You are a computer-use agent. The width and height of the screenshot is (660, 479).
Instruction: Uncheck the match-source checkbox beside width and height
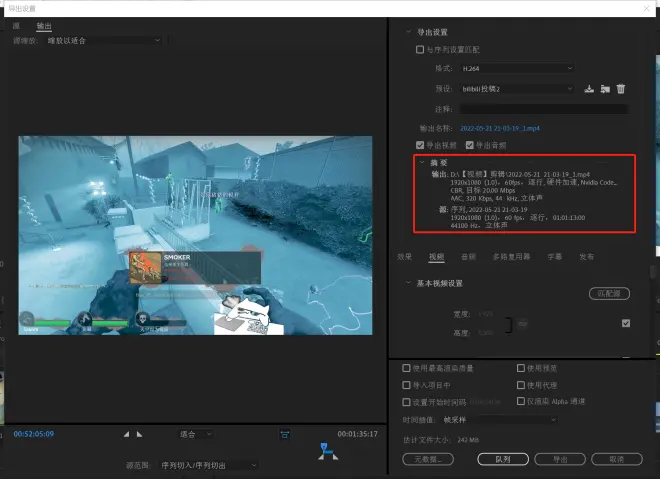pyautogui.click(x=626, y=323)
